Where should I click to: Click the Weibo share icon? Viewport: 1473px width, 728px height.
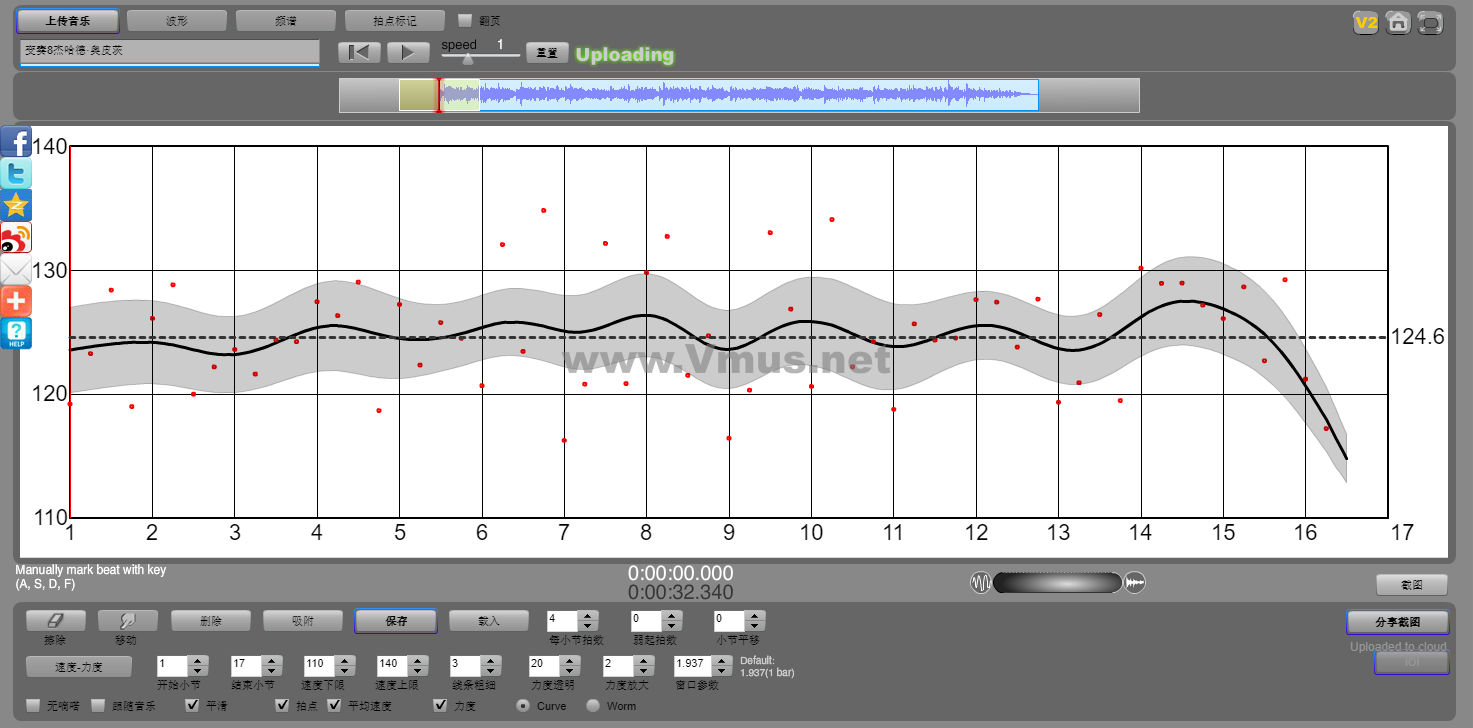click(16, 237)
